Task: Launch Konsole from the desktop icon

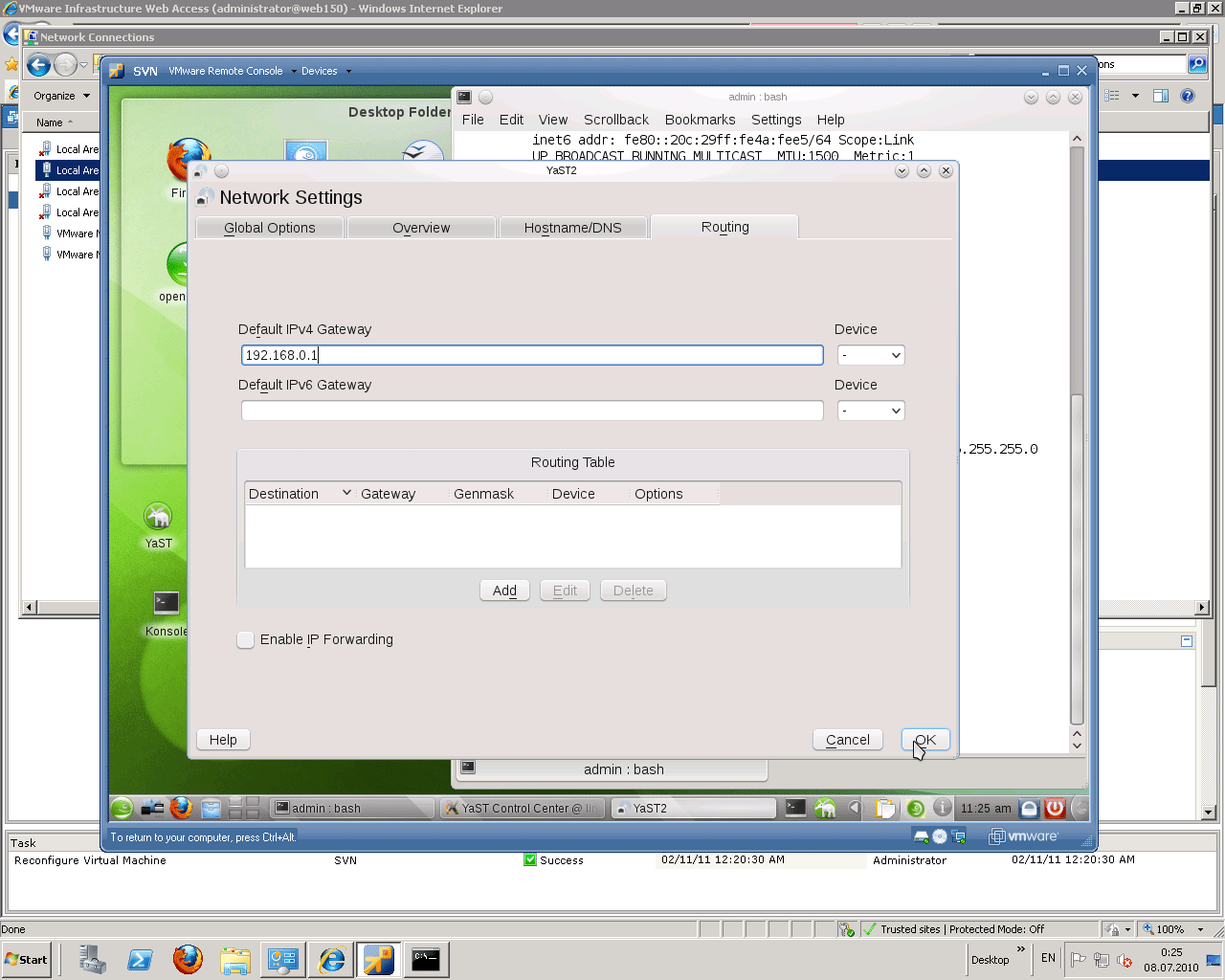Action: [167, 612]
